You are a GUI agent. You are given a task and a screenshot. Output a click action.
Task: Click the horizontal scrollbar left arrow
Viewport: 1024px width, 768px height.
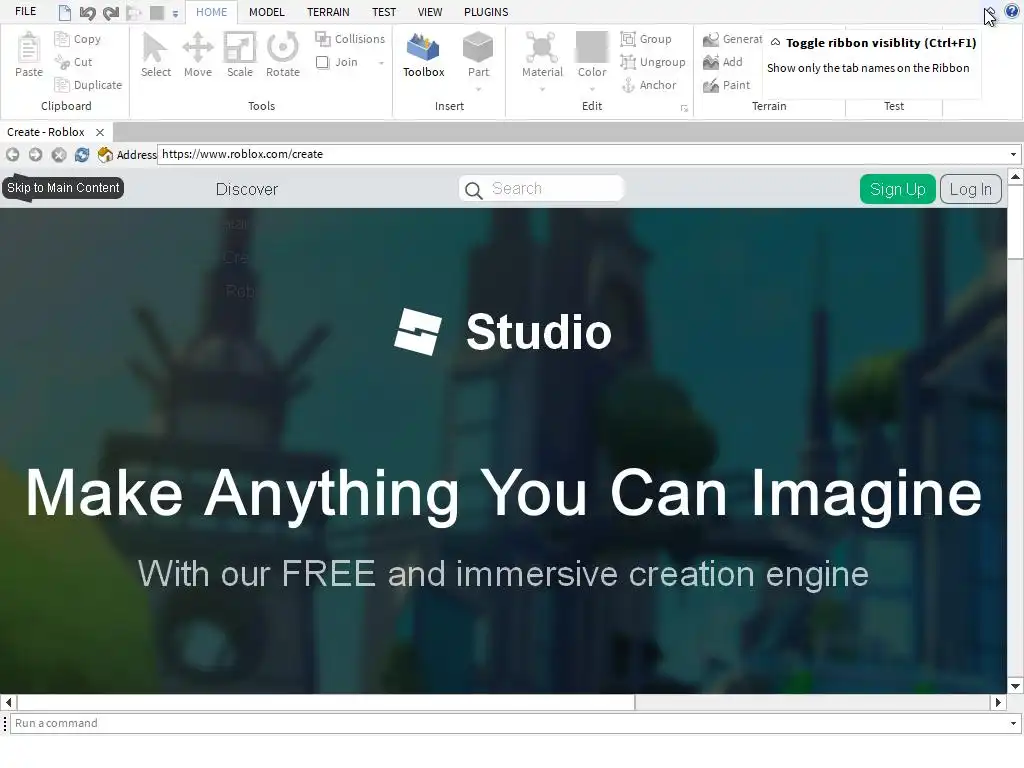coord(8,703)
